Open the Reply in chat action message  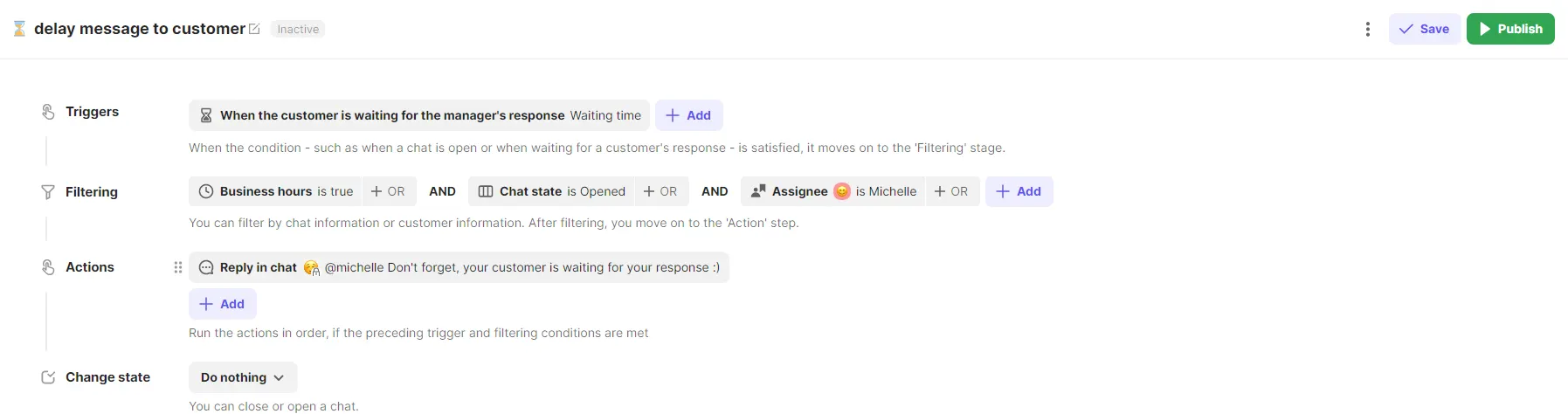click(459, 267)
